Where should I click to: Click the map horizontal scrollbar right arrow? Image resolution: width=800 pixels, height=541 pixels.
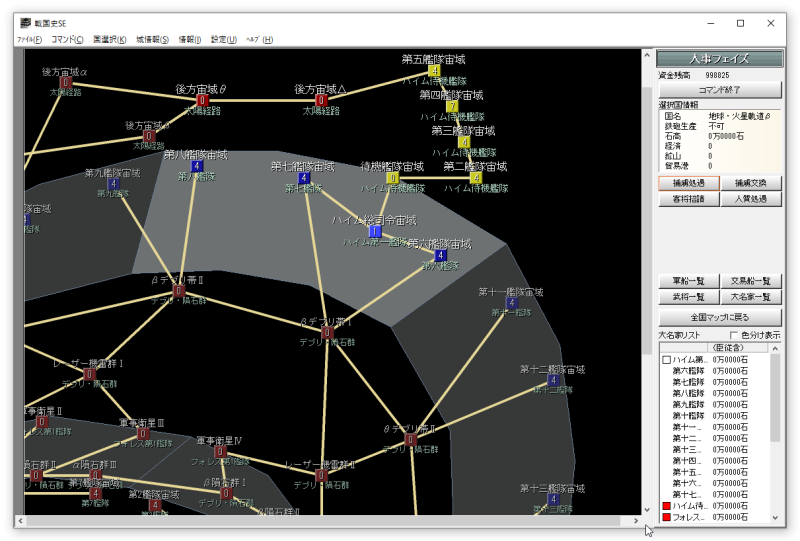click(636, 521)
